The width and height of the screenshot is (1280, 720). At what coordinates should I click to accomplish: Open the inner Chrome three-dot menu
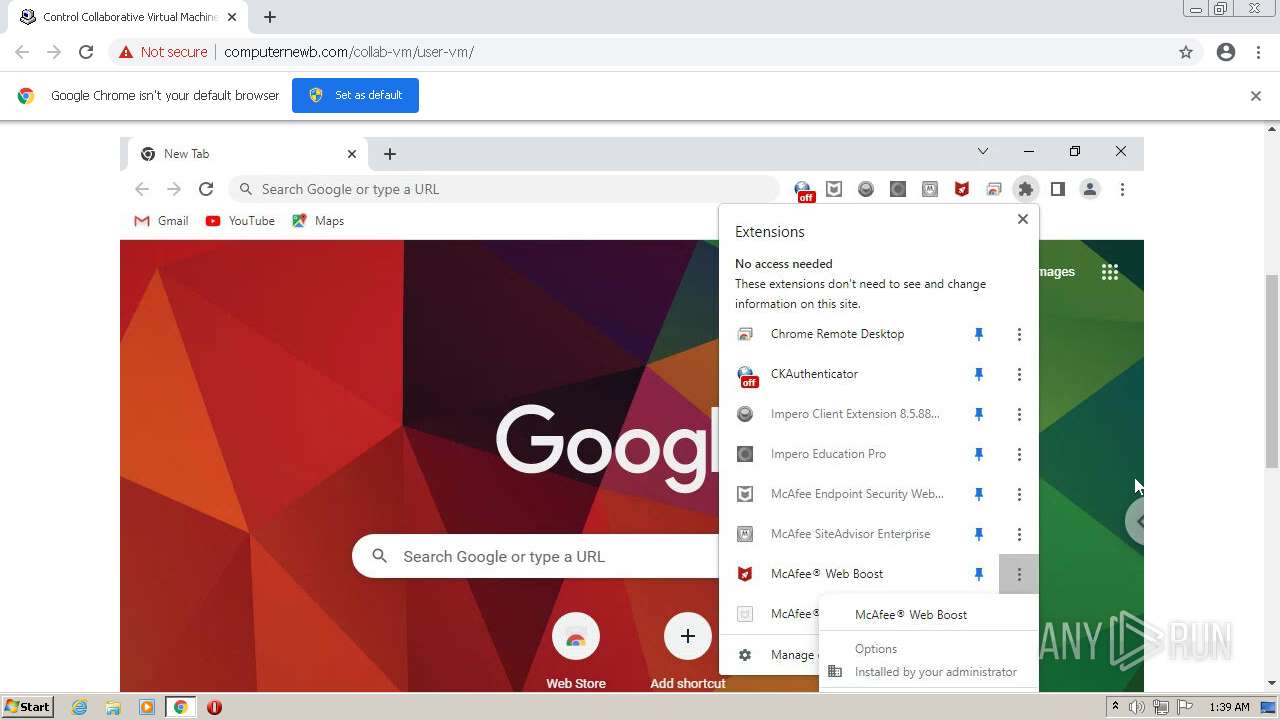(1122, 189)
